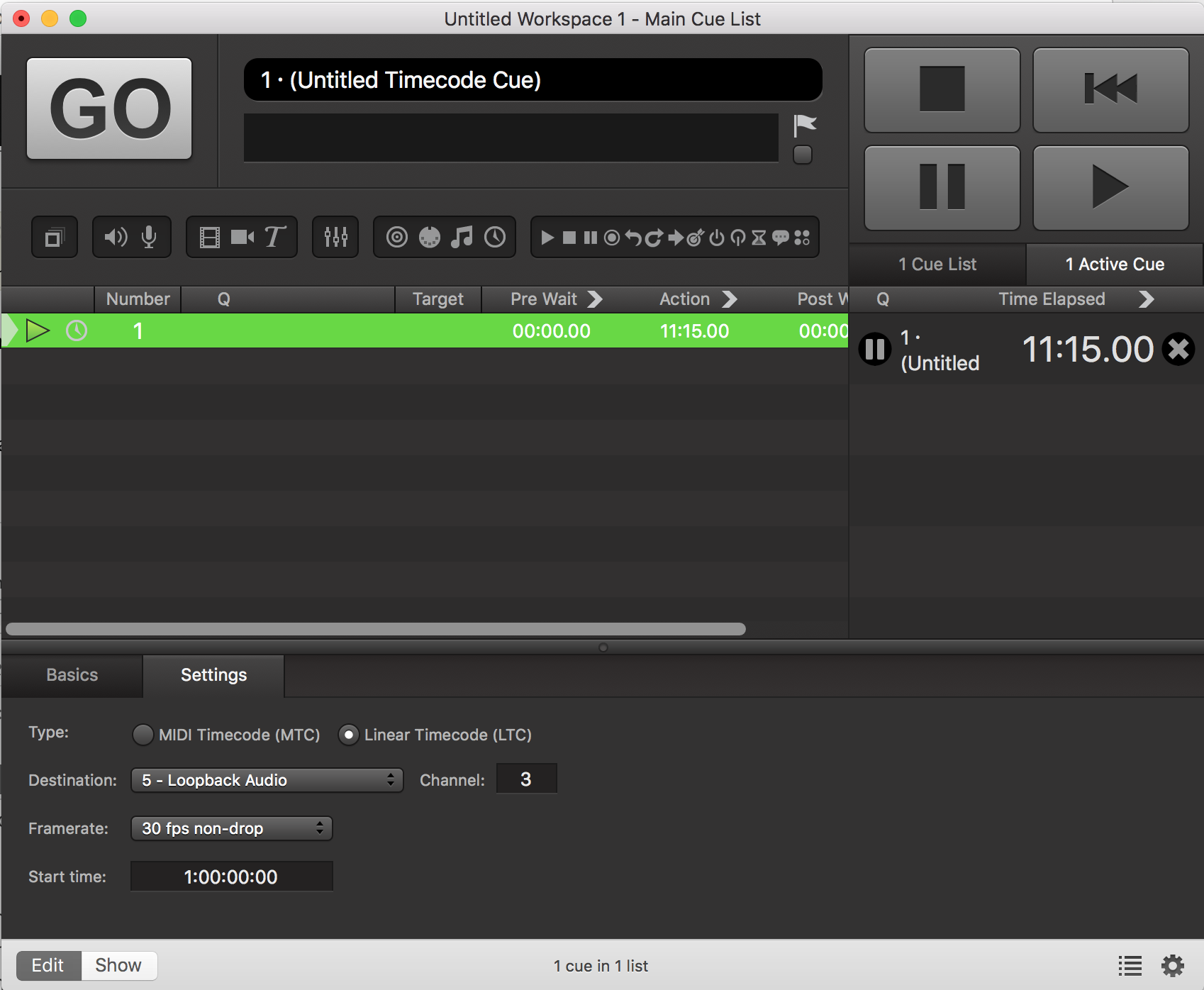Select Linear Timecode (LTC) type
Screen dimensions: 1204x990
pyautogui.click(x=348, y=735)
